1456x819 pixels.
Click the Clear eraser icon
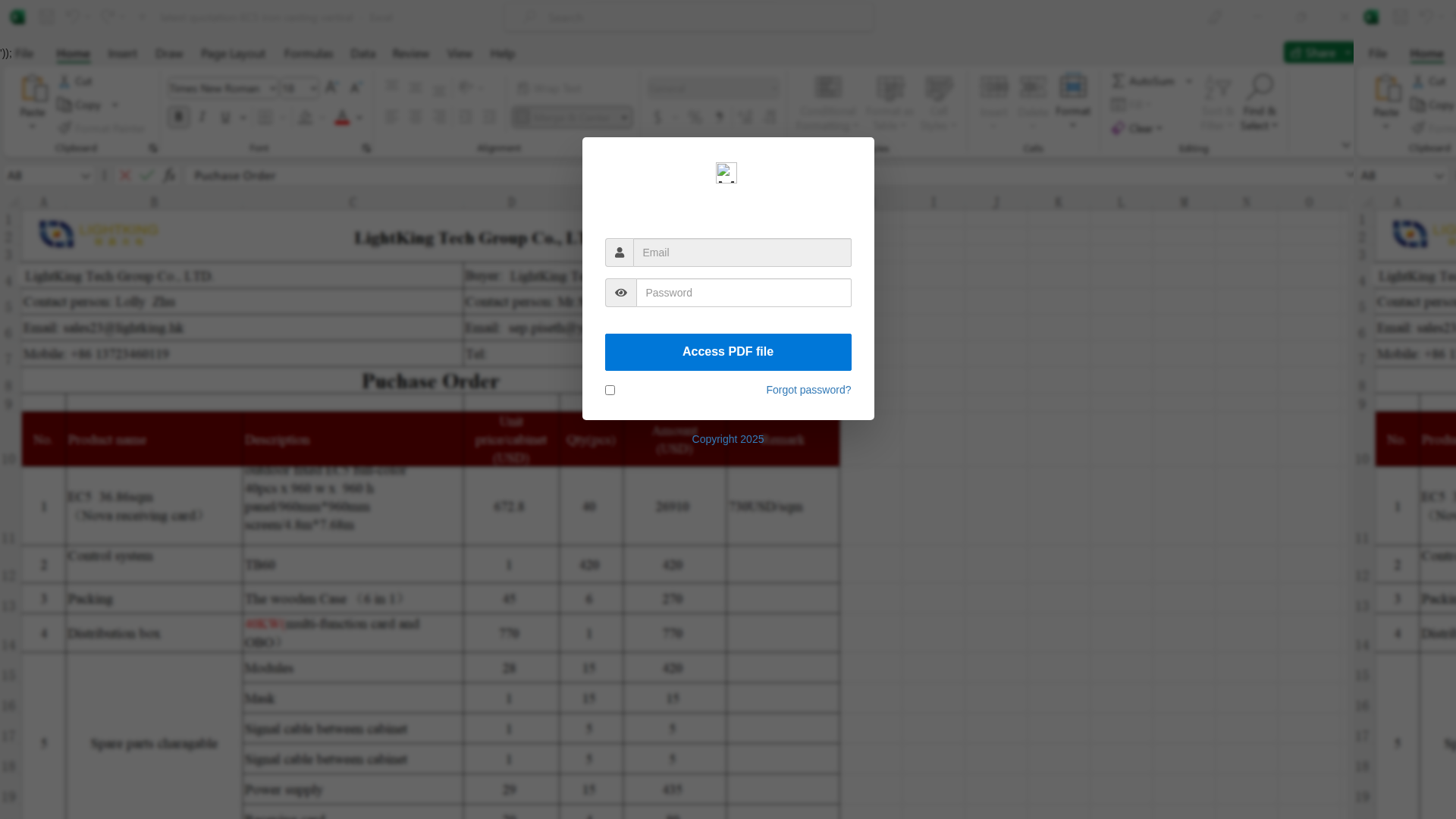point(1118,128)
